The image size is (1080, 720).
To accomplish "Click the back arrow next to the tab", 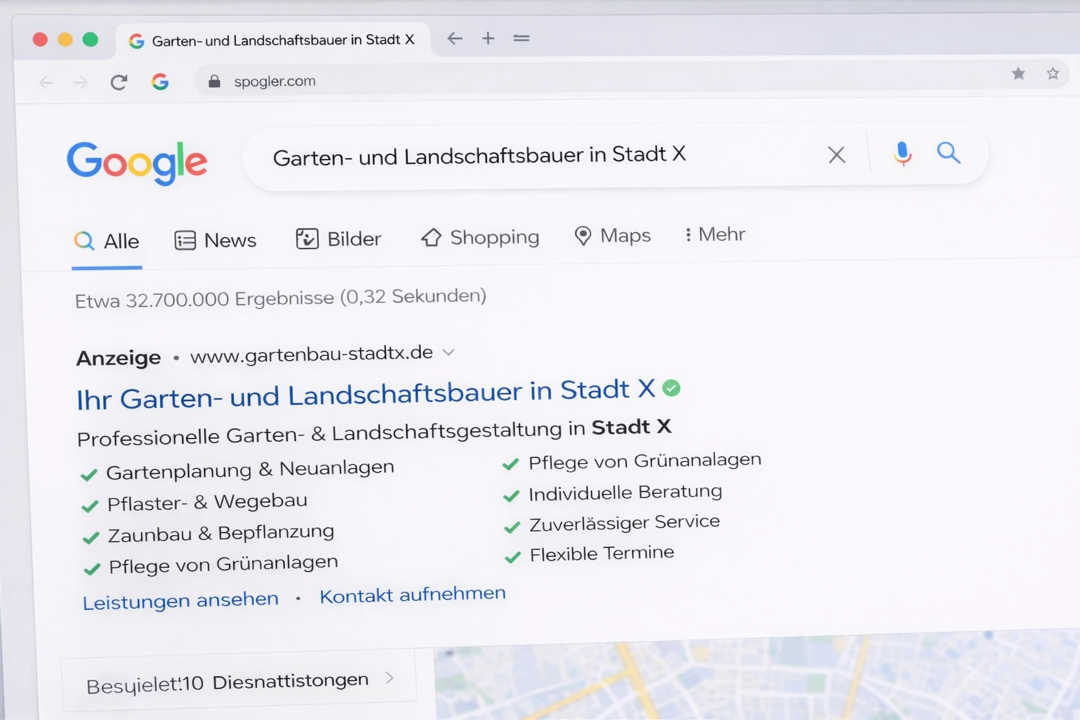I will pos(455,38).
